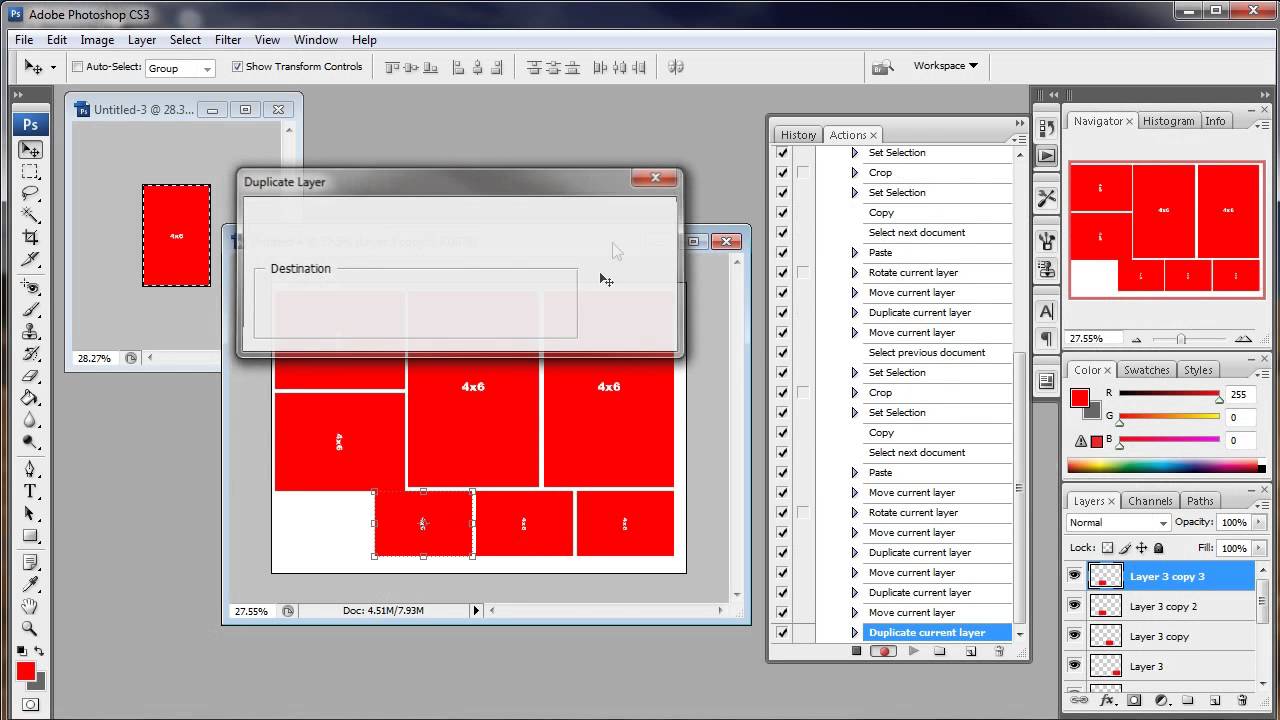The width and height of the screenshot is (1280, 720).
Task: Create new action icon in Actions panel
Action: point(971,651)
